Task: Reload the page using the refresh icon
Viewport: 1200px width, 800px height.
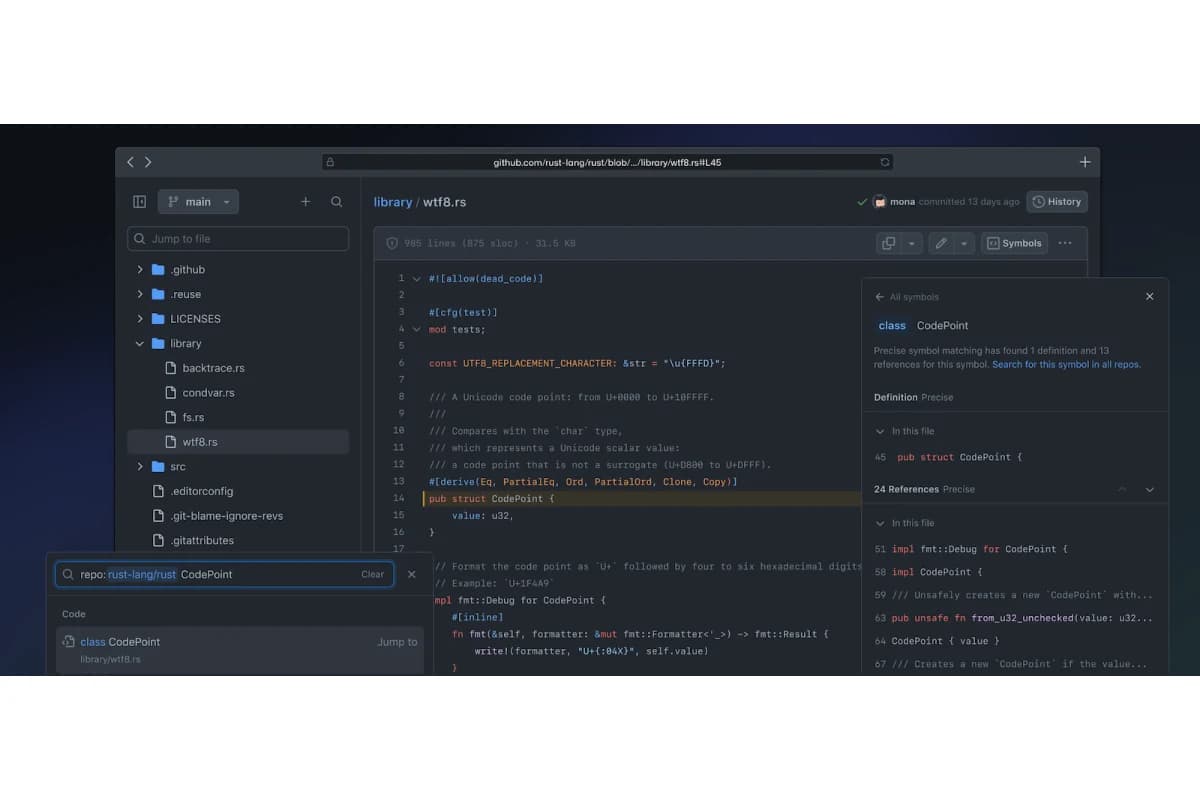Action: pos(884,162)
